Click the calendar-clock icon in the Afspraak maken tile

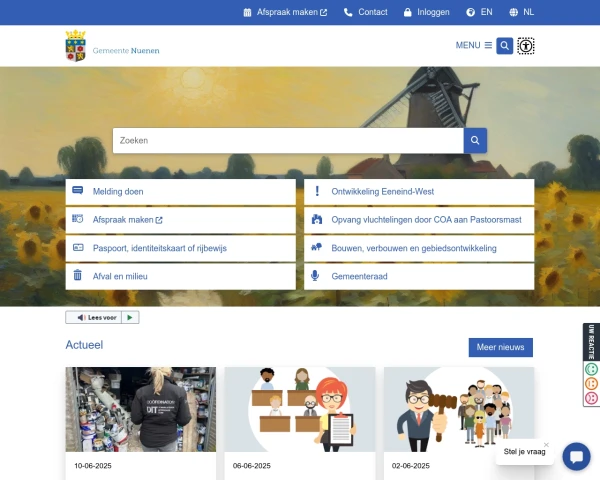coord(78,219)
